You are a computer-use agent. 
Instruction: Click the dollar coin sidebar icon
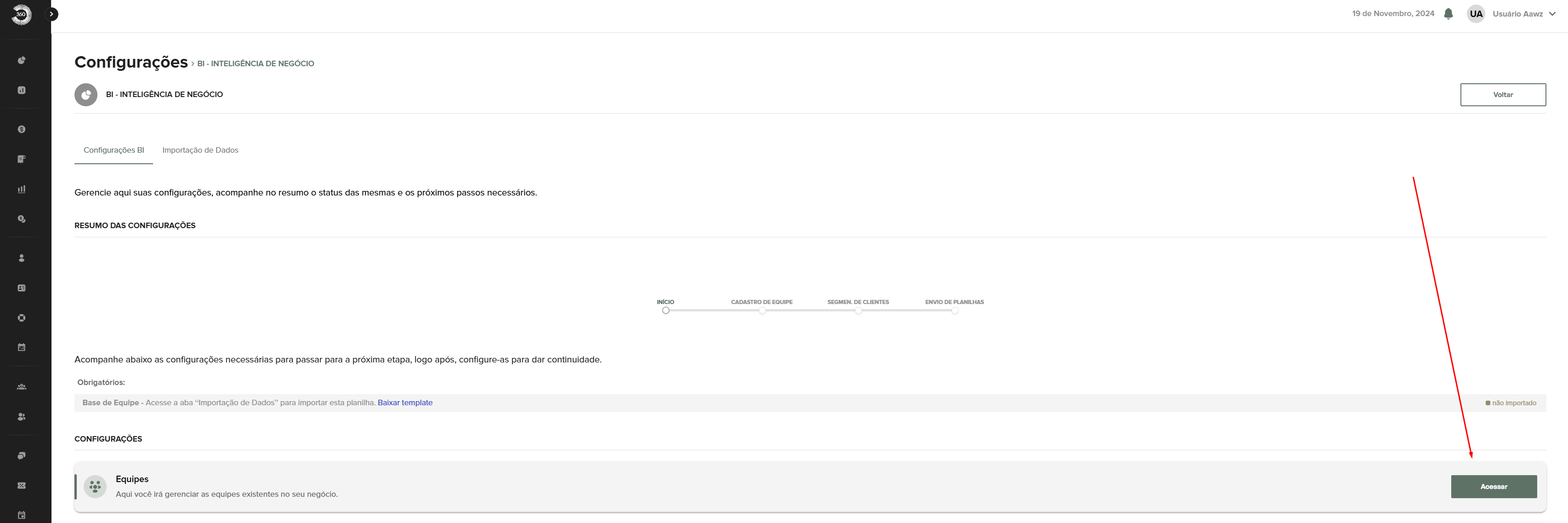pos(21,129)
